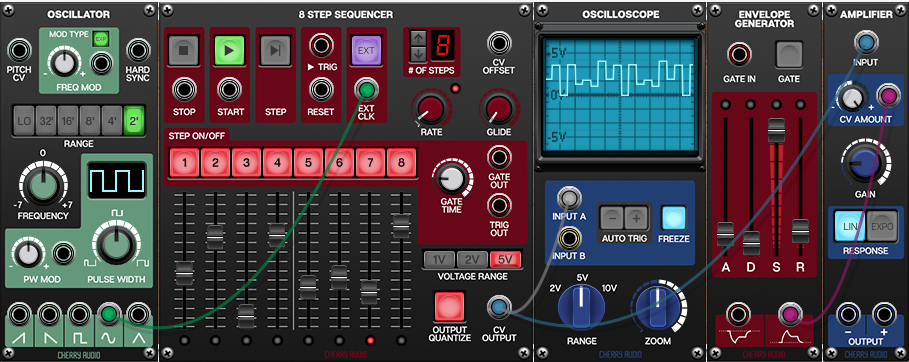Select the 2' range button
The image size is (909, 362).
134,121
